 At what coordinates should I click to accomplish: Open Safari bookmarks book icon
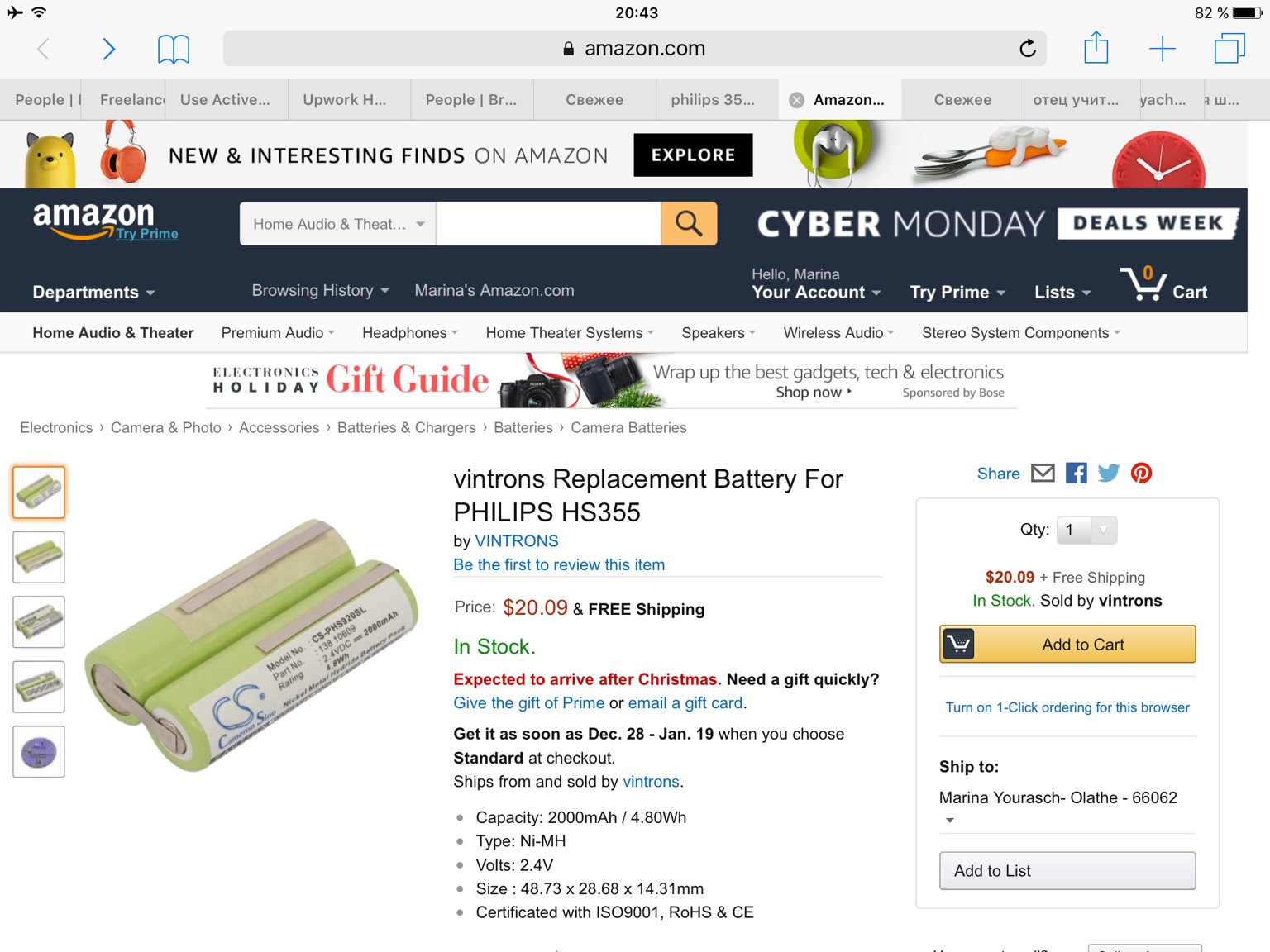point(174,50)
